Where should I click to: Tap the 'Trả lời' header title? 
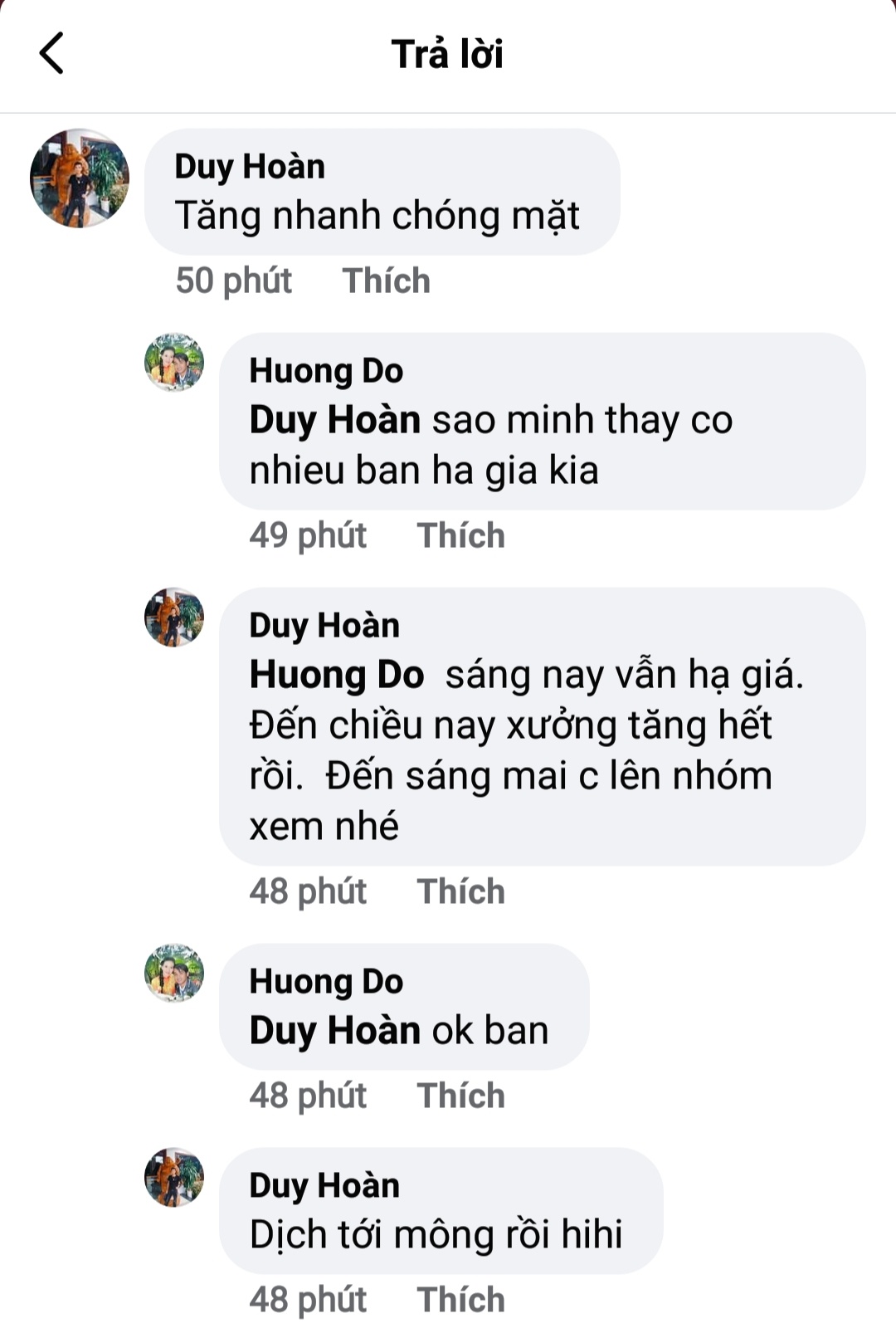pos(447,54)
